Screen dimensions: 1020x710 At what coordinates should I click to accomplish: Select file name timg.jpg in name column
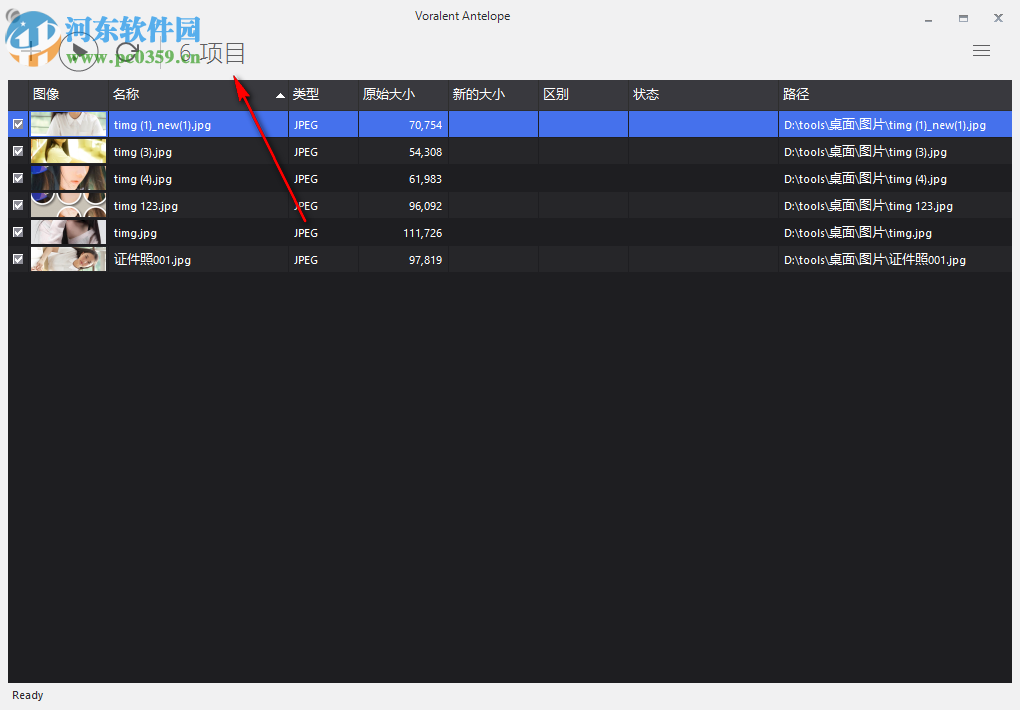pos(135,233)
